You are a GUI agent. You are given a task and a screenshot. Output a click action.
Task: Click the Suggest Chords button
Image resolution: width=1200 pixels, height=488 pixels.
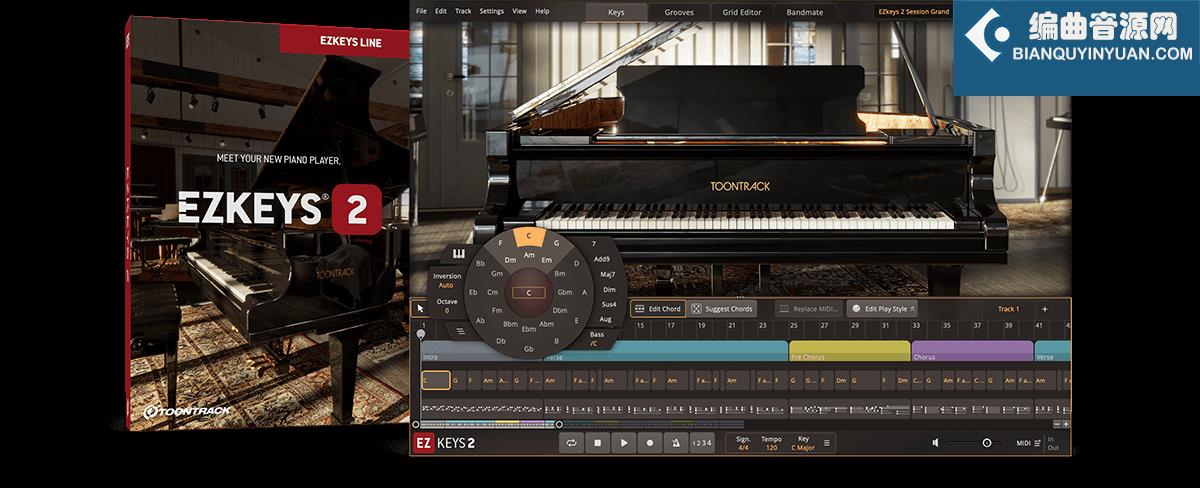click(x=721, y=309)
